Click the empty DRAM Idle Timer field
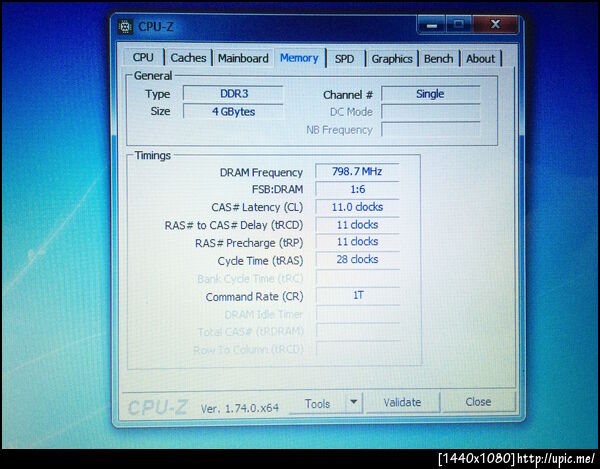 (357, 314)
